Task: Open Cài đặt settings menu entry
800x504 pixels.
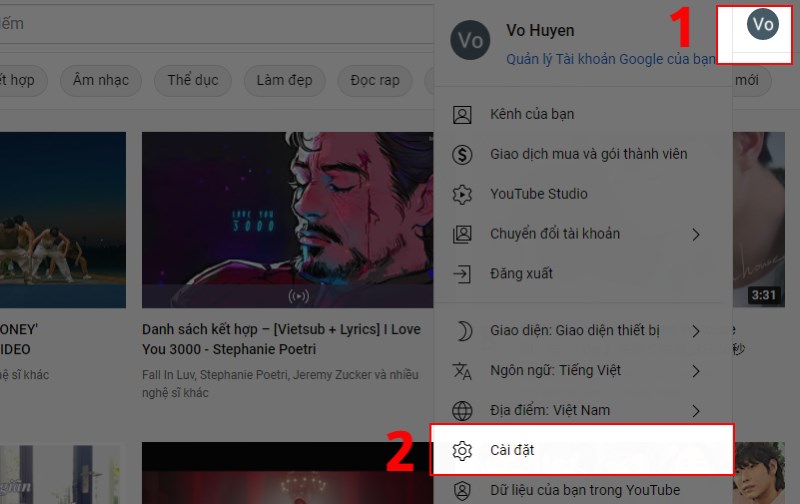Action: (x=583, y=450)
